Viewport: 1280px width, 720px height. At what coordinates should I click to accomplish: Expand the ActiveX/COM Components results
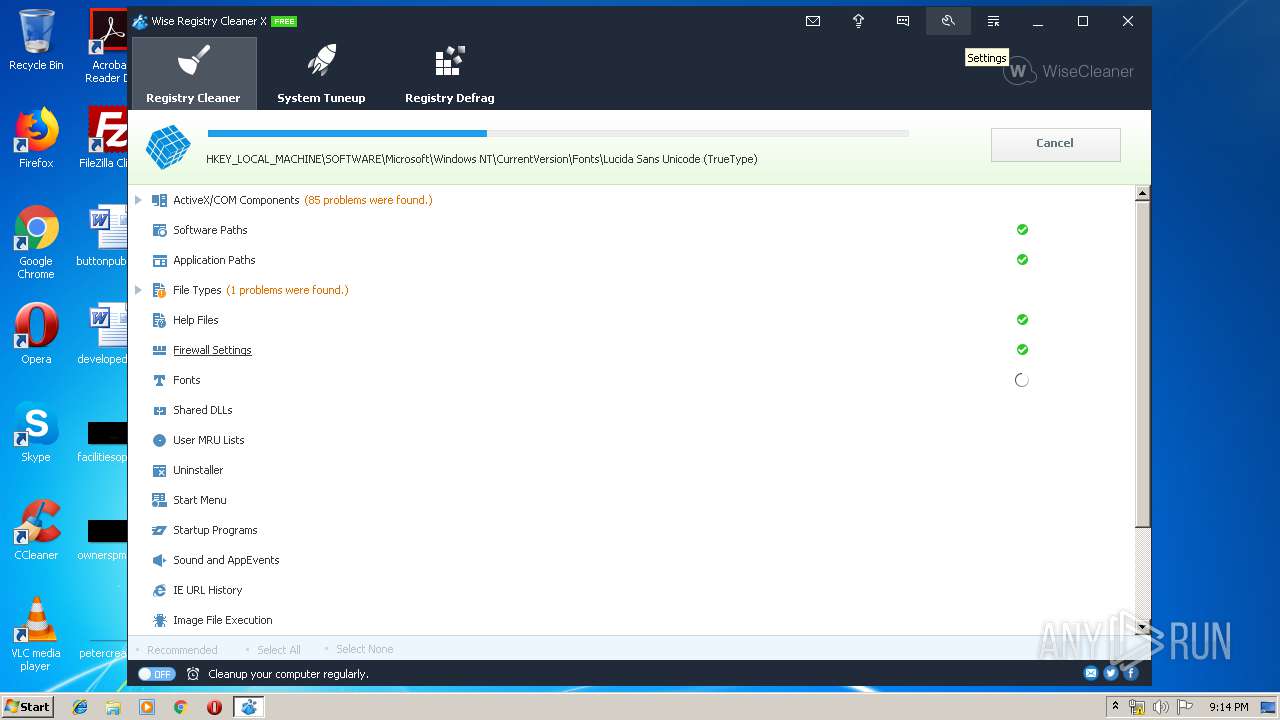point(138,200)
